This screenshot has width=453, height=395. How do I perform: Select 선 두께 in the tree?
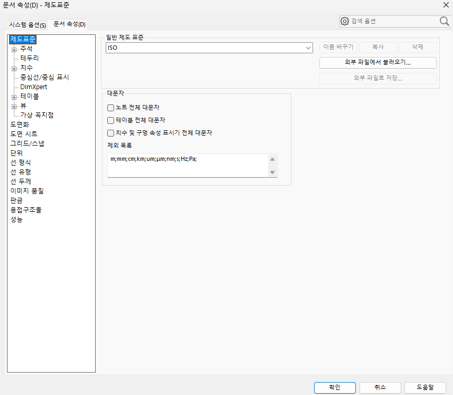pos(21,182)
